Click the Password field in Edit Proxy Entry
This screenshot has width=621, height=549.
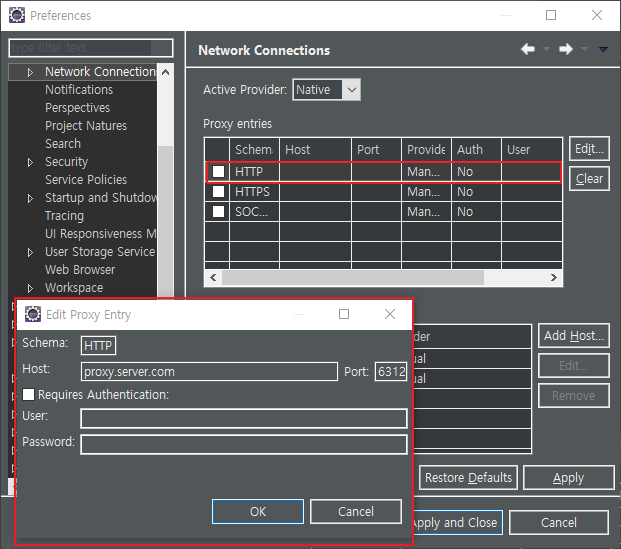point(244,444)
